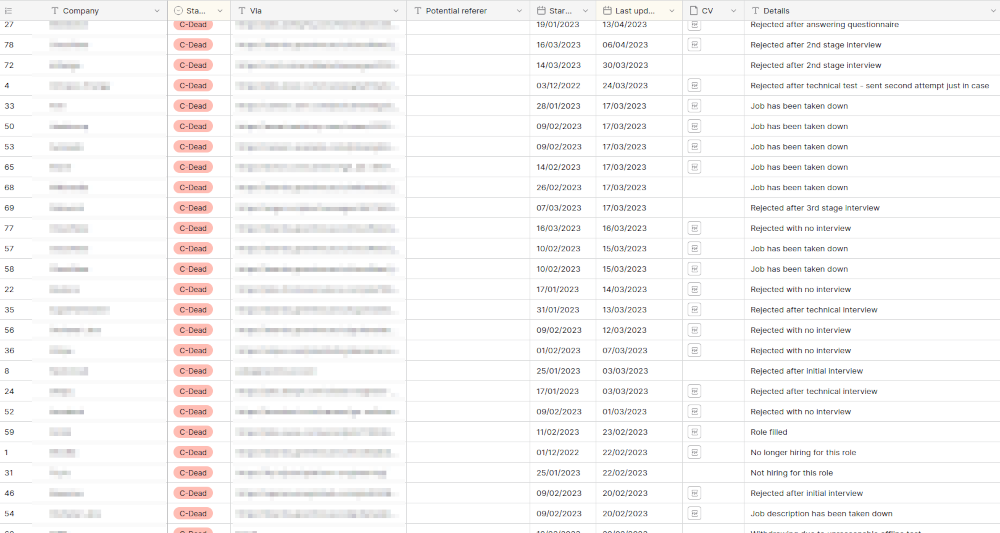Select row number 72
Screen dimensions: 1000x533
tap(9, 65)
